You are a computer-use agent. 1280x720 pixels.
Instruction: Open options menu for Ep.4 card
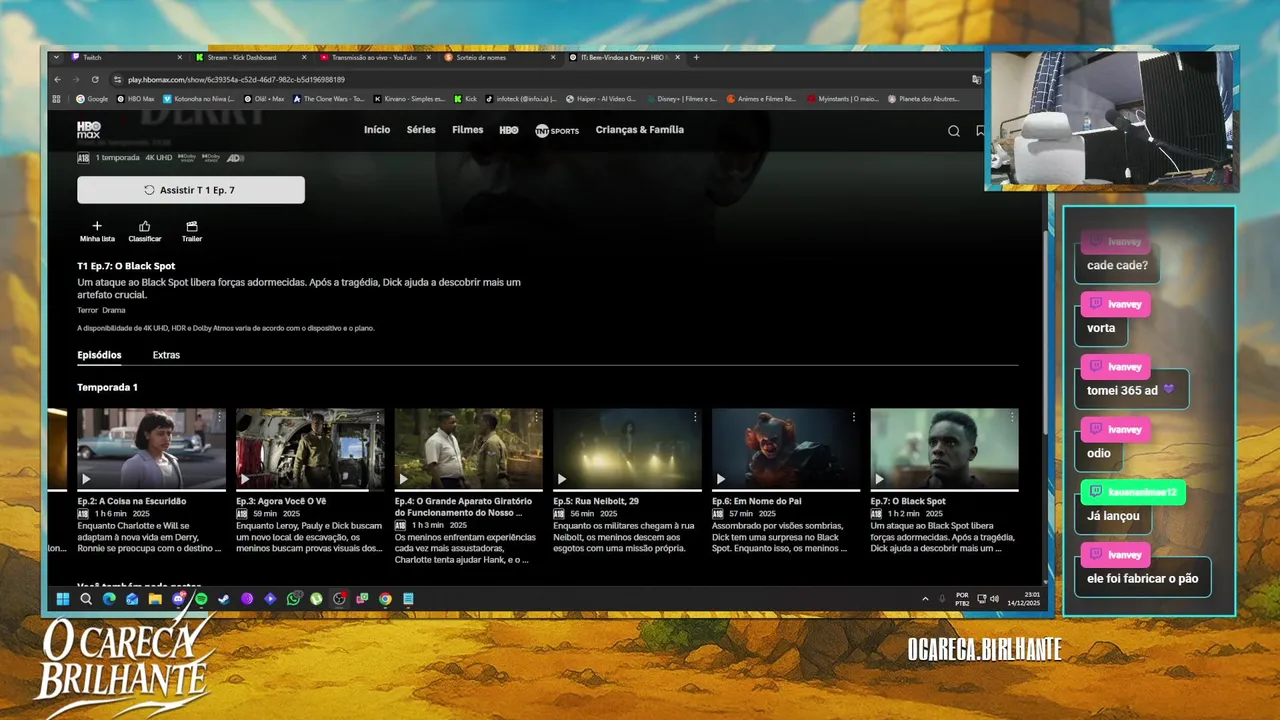[536, 417]
